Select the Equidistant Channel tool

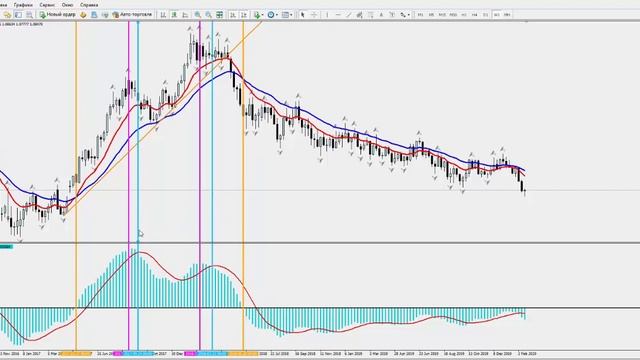point(359,15)
